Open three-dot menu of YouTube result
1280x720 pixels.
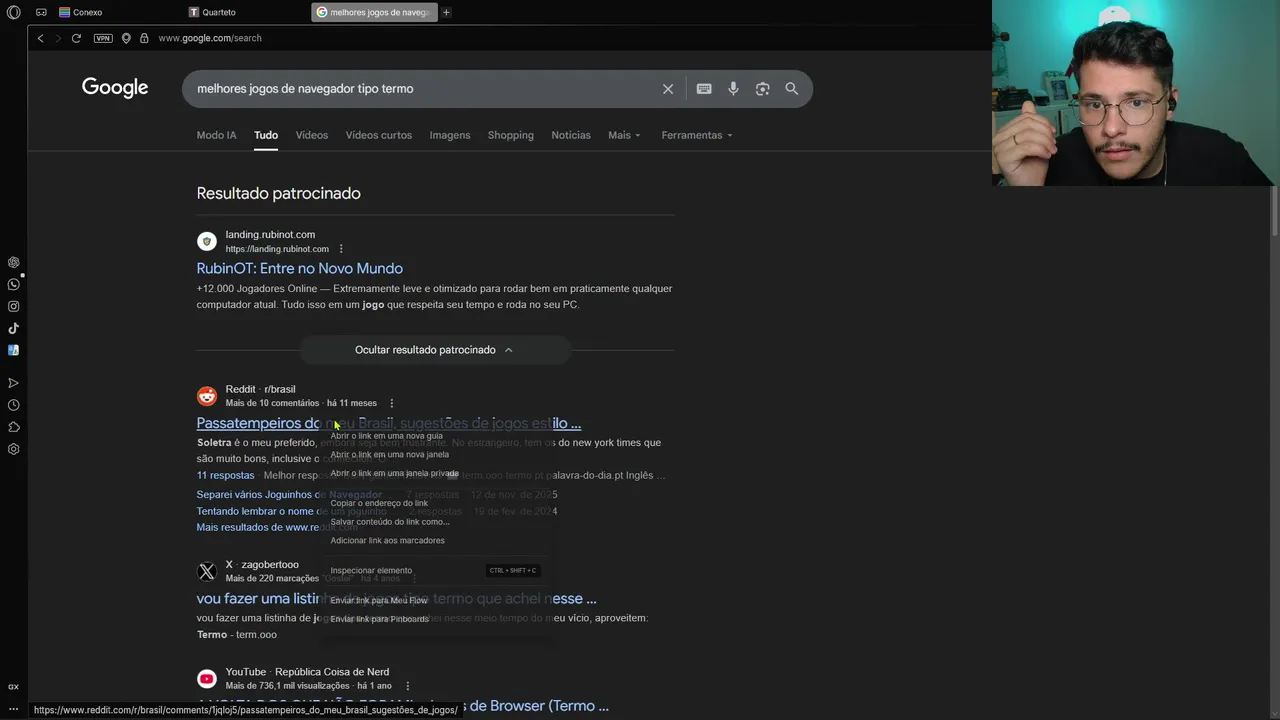click(x=407, y=686)
